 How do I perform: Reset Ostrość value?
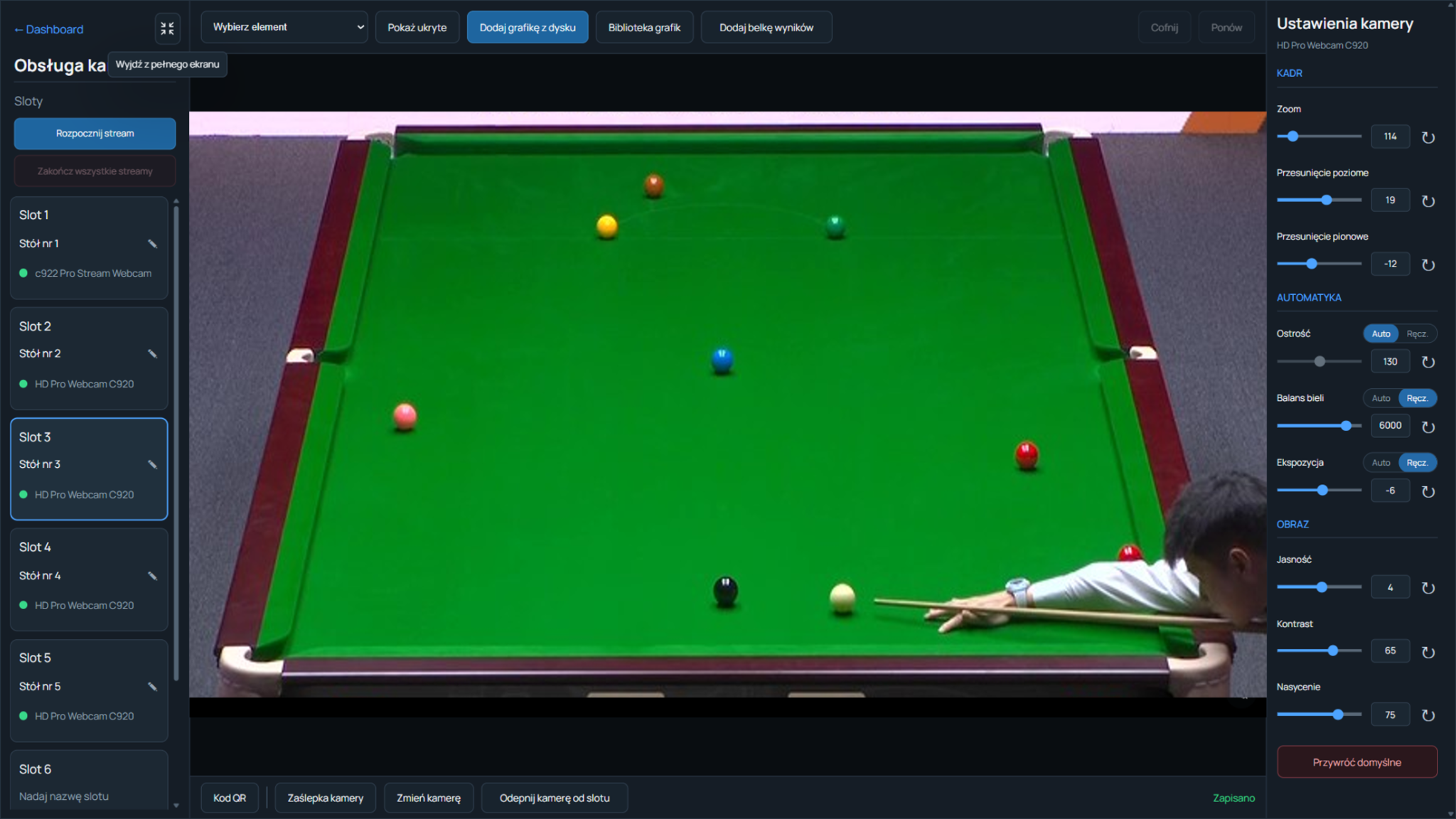point(1428,362)
